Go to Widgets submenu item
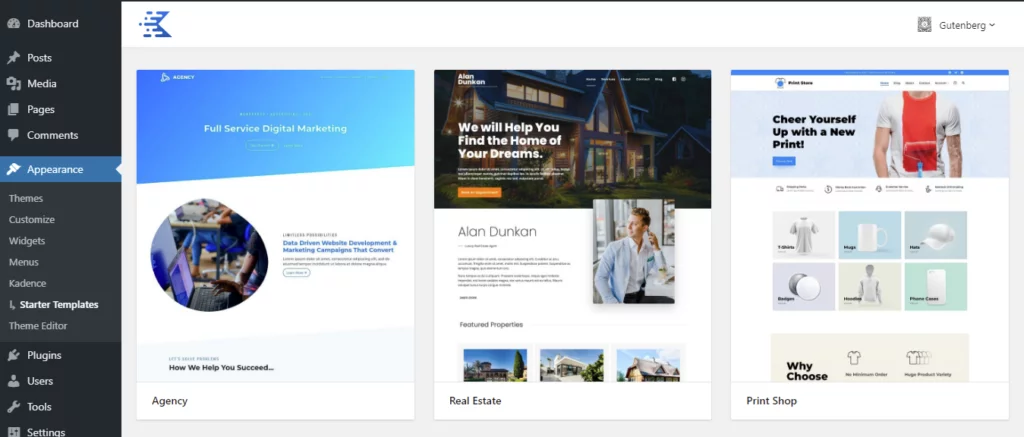Screen dimensions: 1024x437 (27, 240)
